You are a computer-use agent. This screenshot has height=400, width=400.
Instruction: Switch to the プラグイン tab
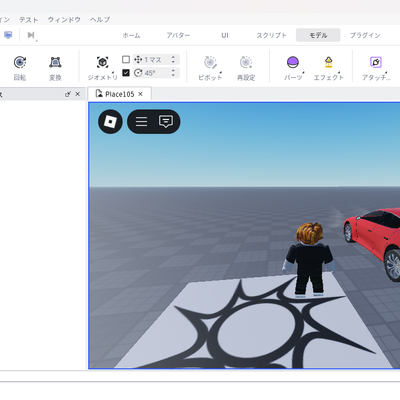click(x=365, y=35)
